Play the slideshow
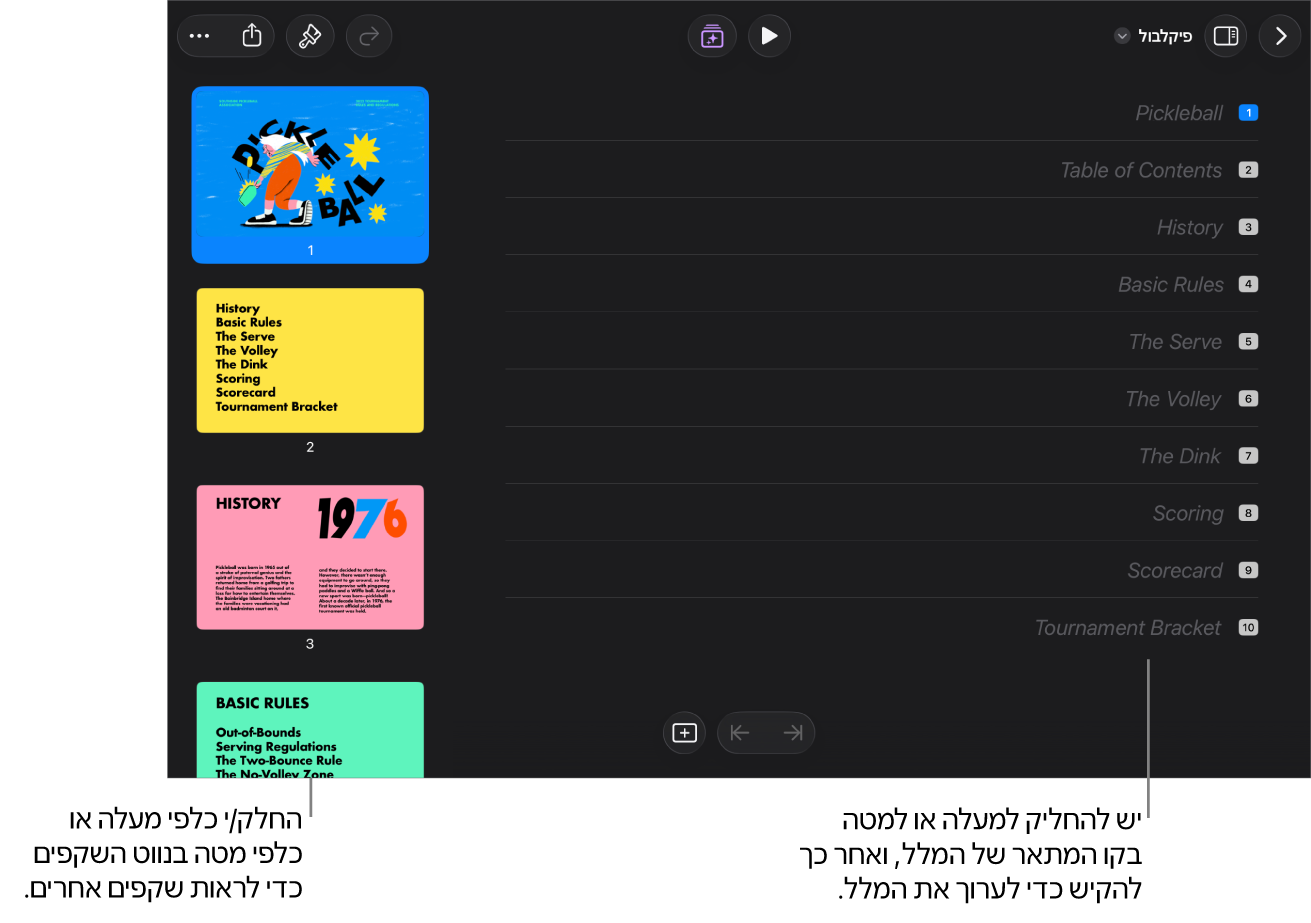This screenshot has height=923, width=1311. click(768, 36)
